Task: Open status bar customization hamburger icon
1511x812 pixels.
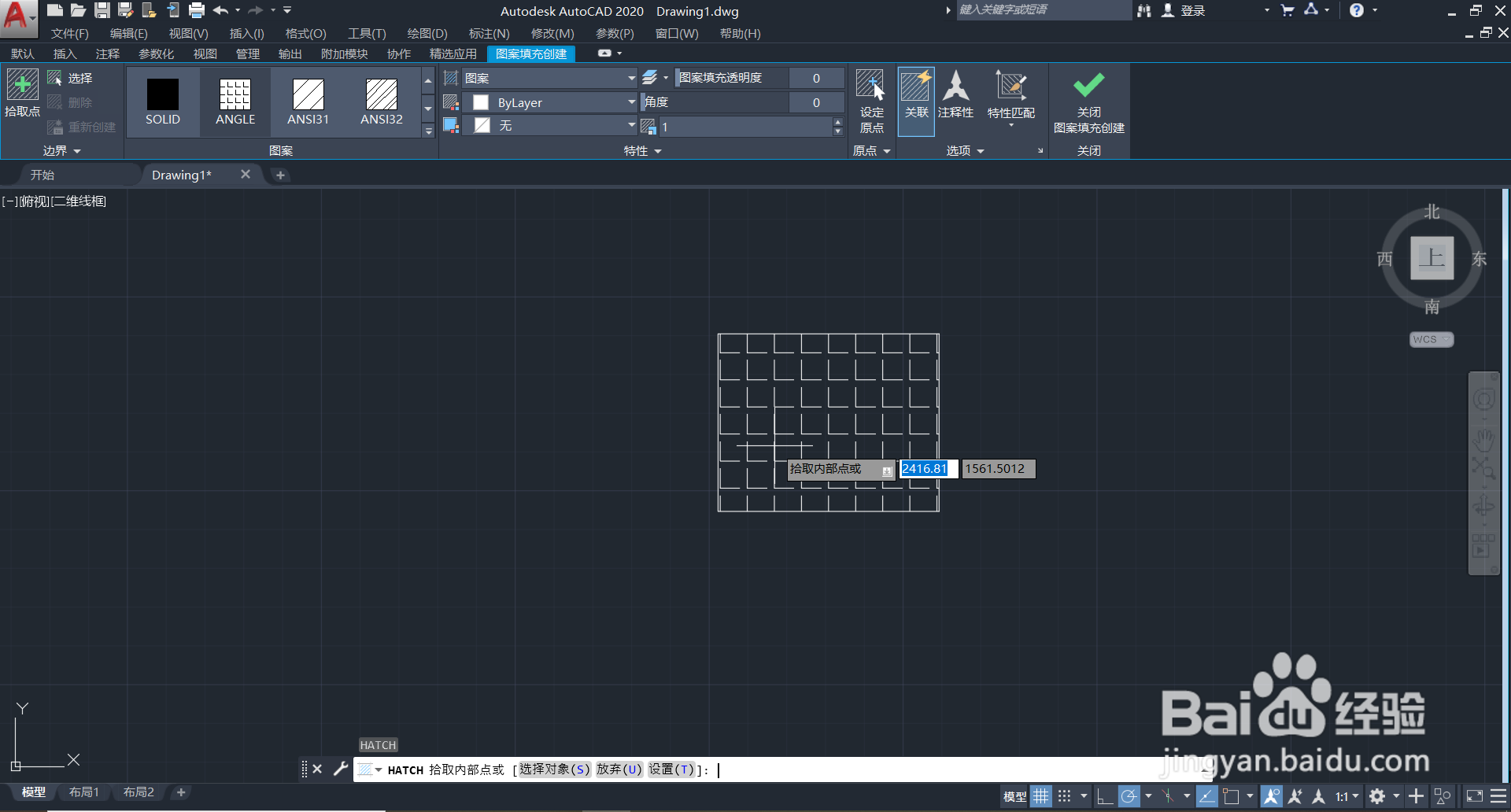Action: point(1498,796)
